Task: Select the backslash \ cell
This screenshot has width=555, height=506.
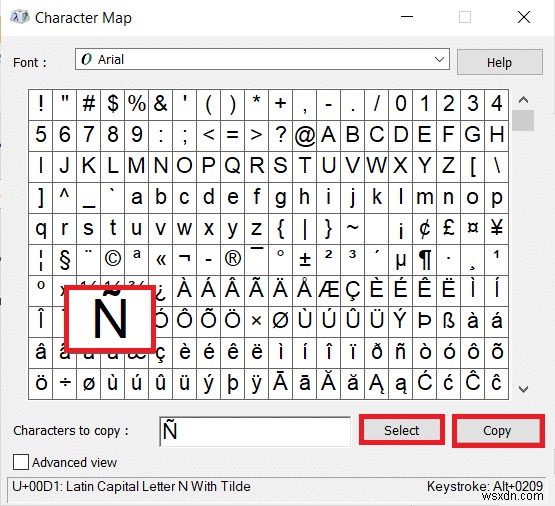Action: click(x=497, y=167)
